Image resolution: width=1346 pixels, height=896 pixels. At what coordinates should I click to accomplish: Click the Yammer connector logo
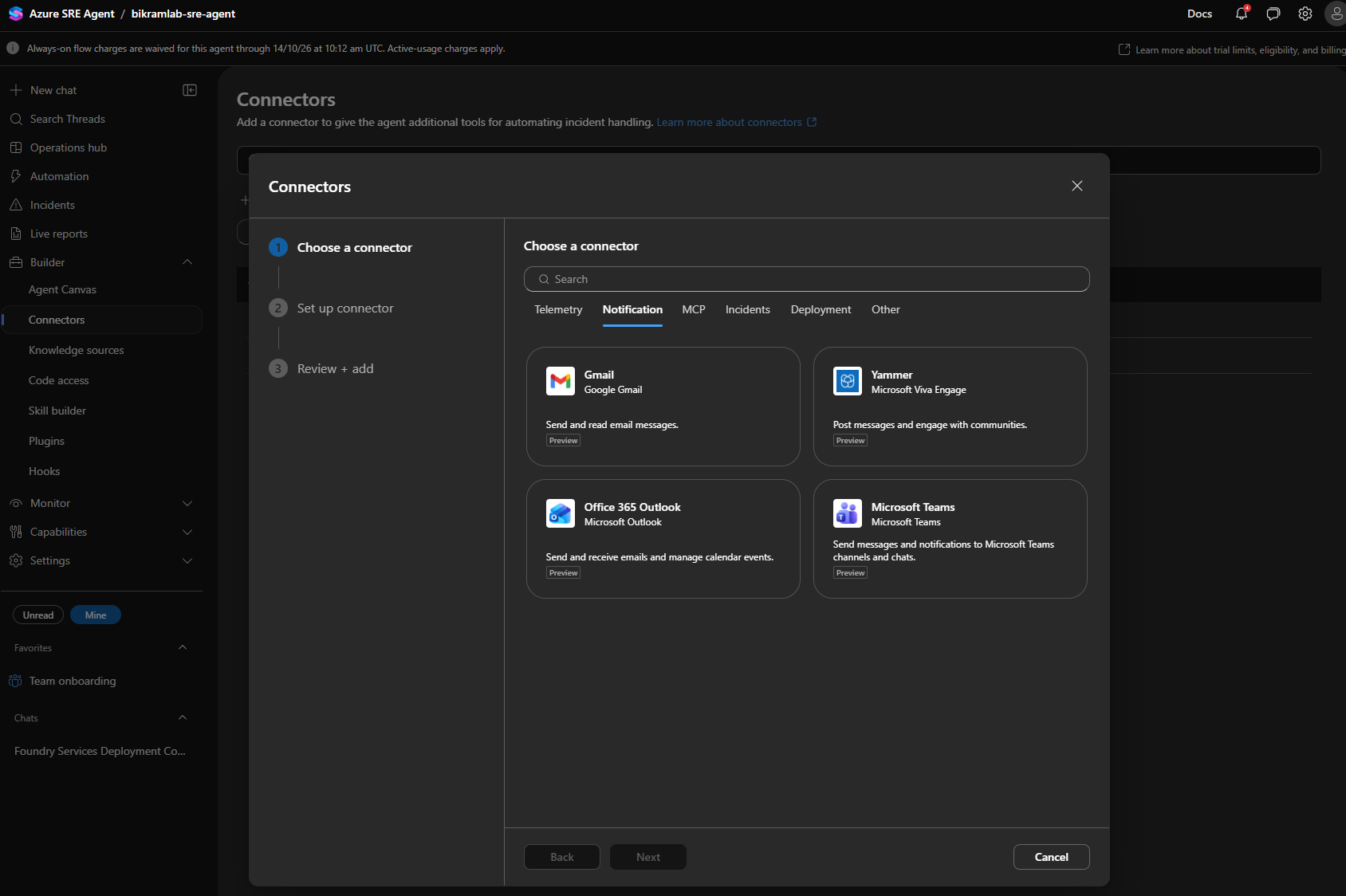point(848,381)
